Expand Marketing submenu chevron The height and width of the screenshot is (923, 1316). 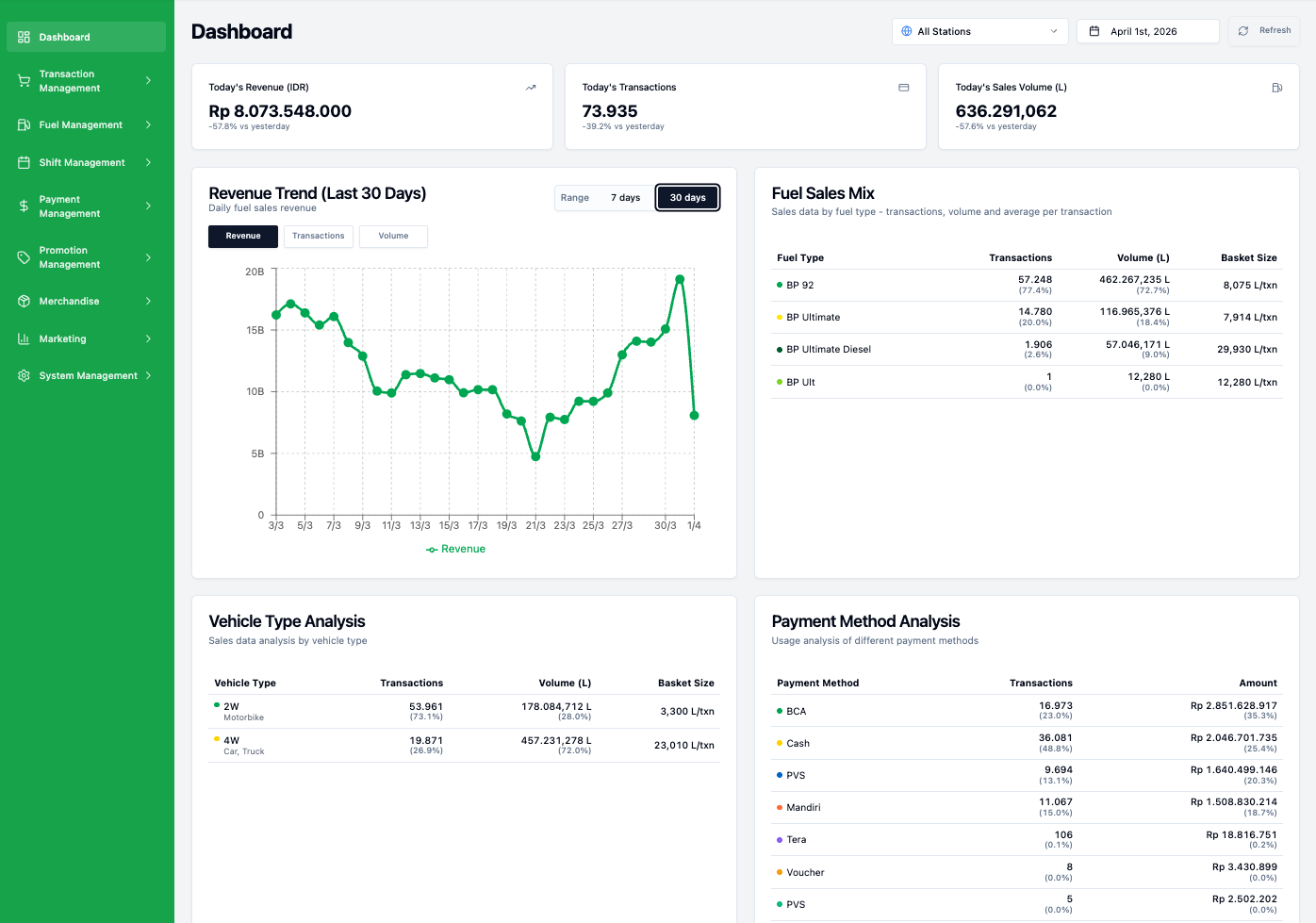(148, 338)
